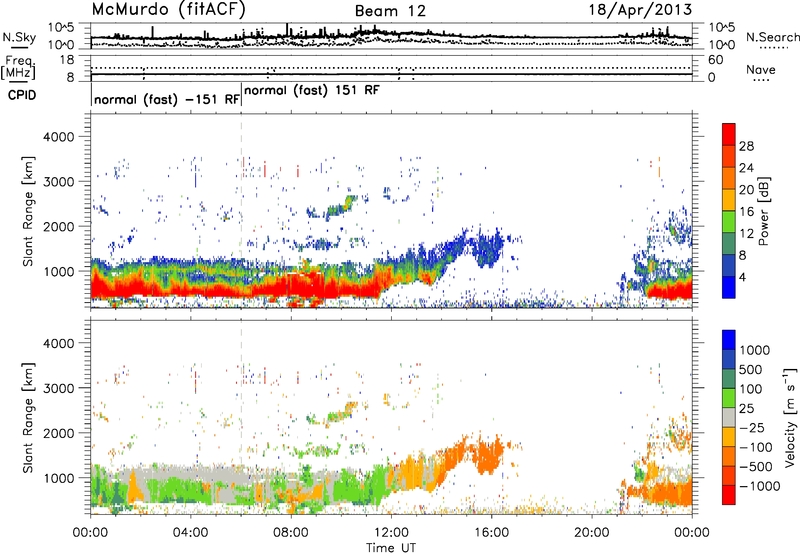800x554 pixels.
Task: Click the 4000 tick of power panel
Action: pyautogui.click(x=60, y=137)
